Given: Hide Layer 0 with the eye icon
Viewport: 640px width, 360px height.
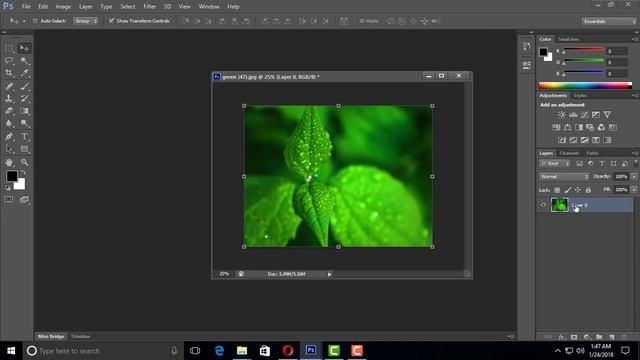Looking at the screenshot, I should (543, 205).
